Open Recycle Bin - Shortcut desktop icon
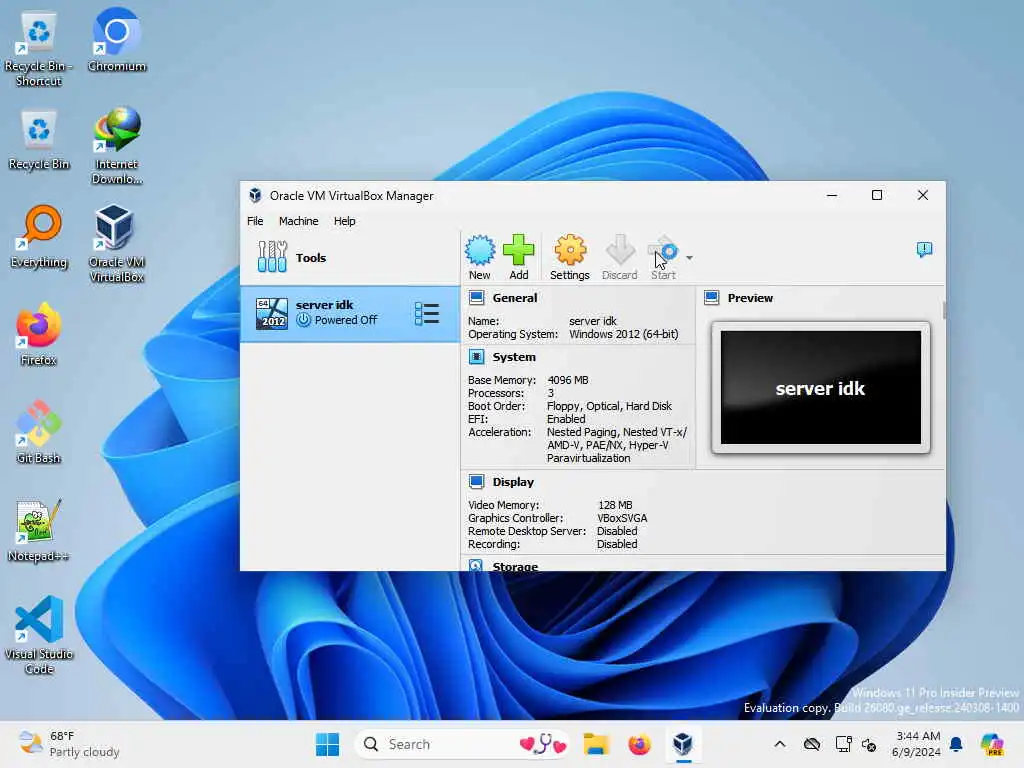 tap(39, 49)
